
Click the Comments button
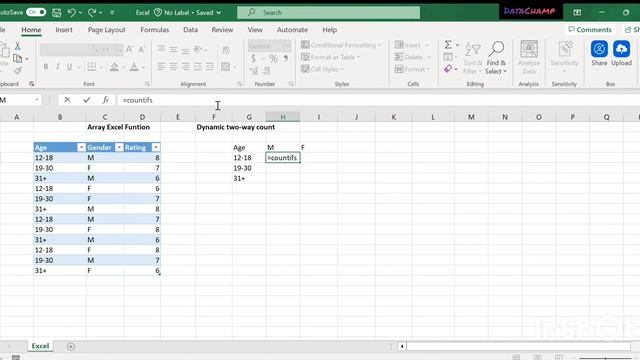coord(590,29)
